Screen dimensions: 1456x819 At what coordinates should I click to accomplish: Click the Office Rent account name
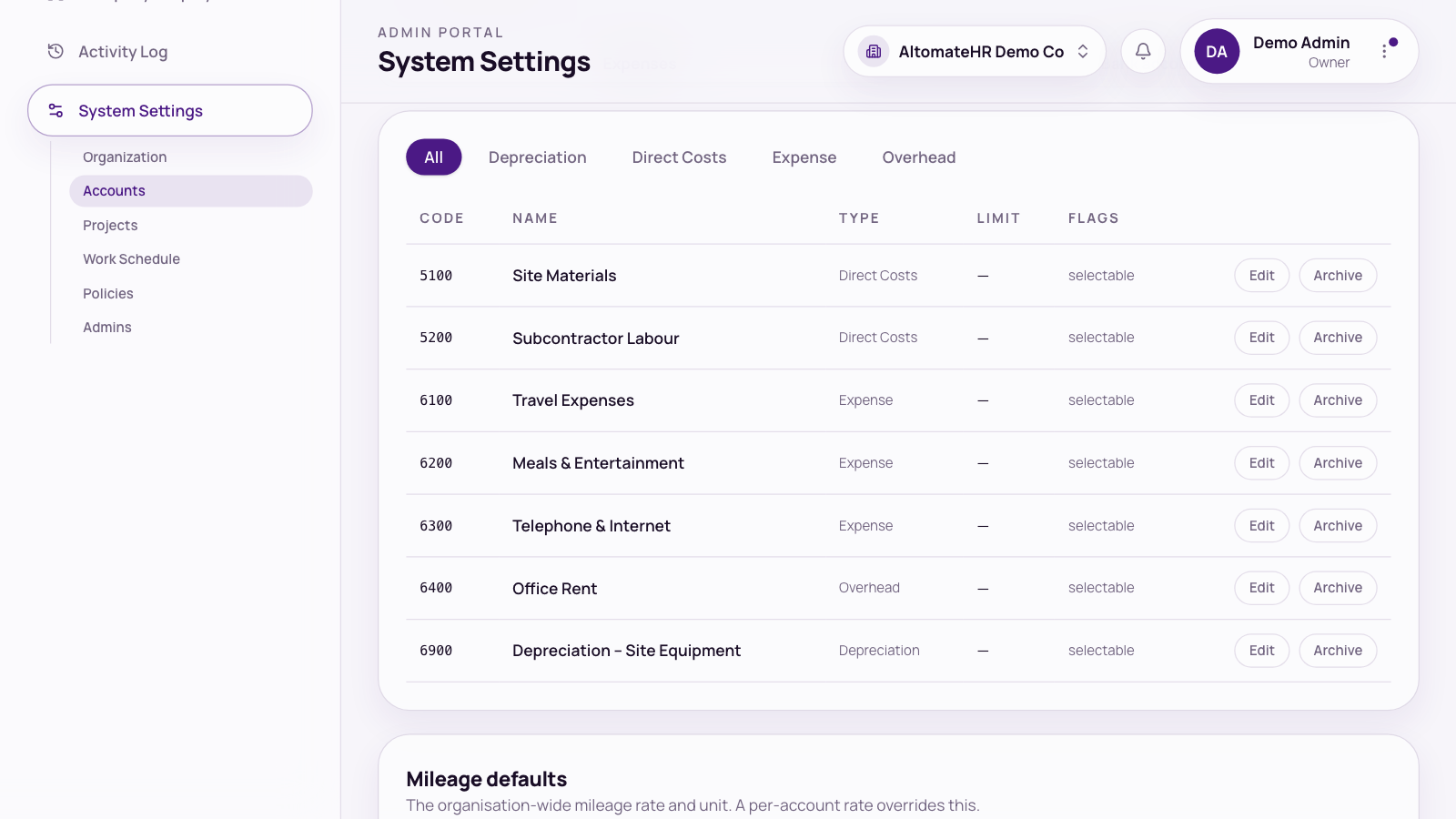(554, 589)
